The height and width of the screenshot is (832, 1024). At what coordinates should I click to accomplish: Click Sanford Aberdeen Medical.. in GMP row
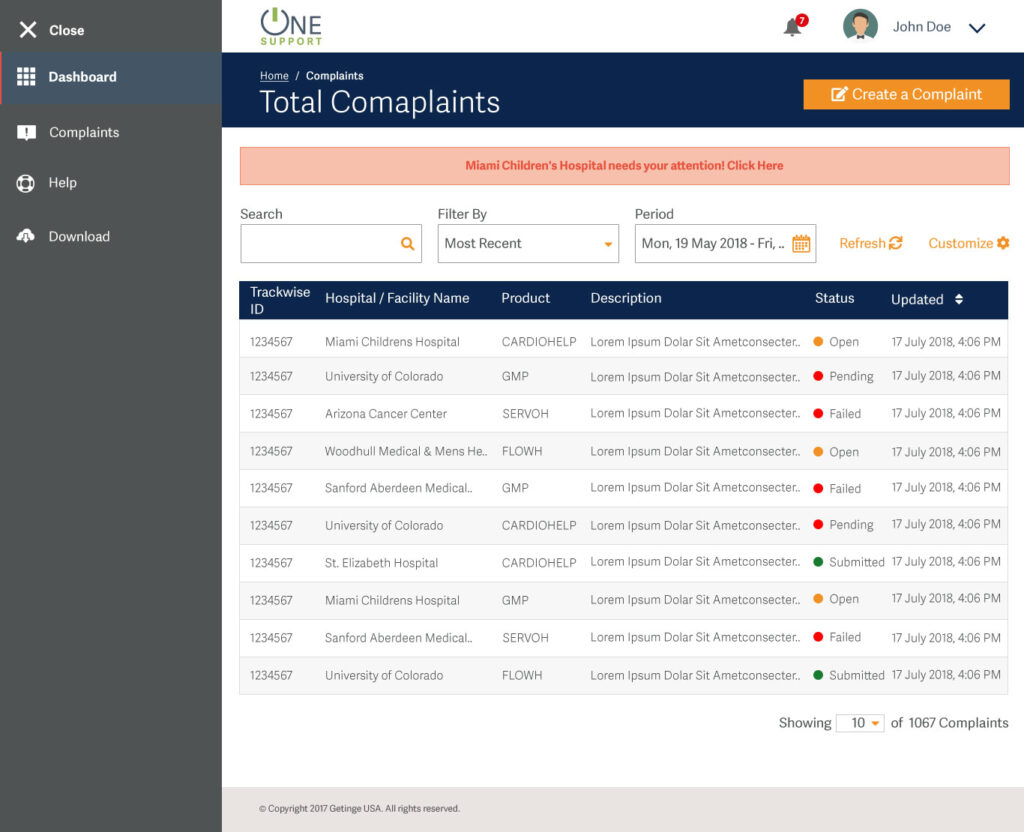tap(398, 488)
